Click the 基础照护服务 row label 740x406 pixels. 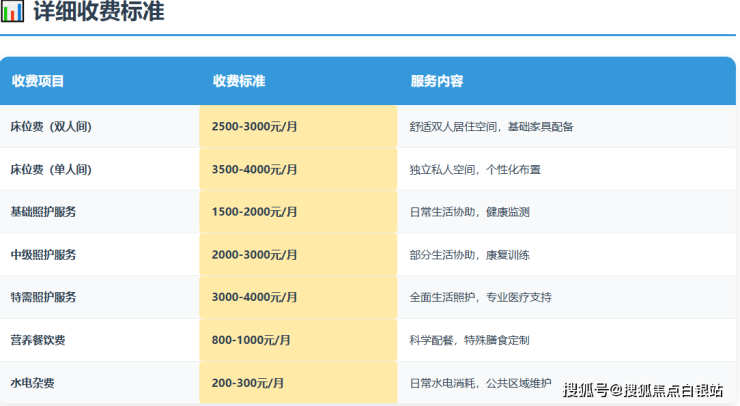(x=43, y=212)
